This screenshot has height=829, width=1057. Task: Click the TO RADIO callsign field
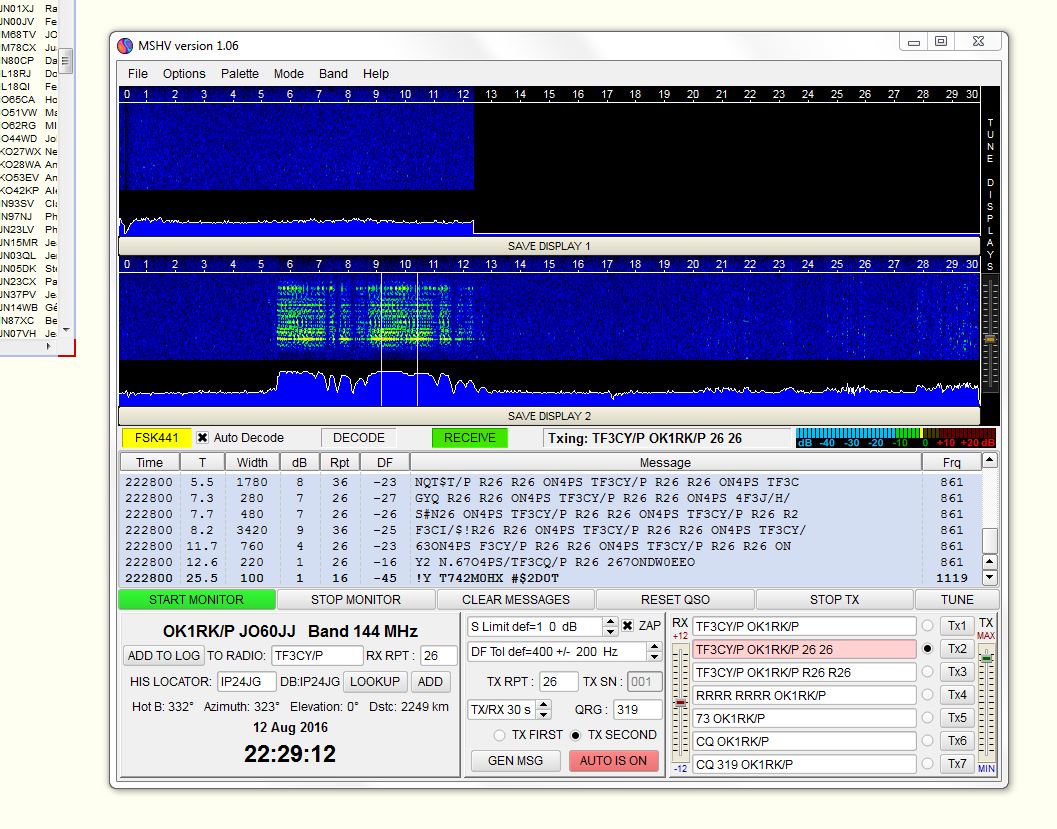point(317,655)
